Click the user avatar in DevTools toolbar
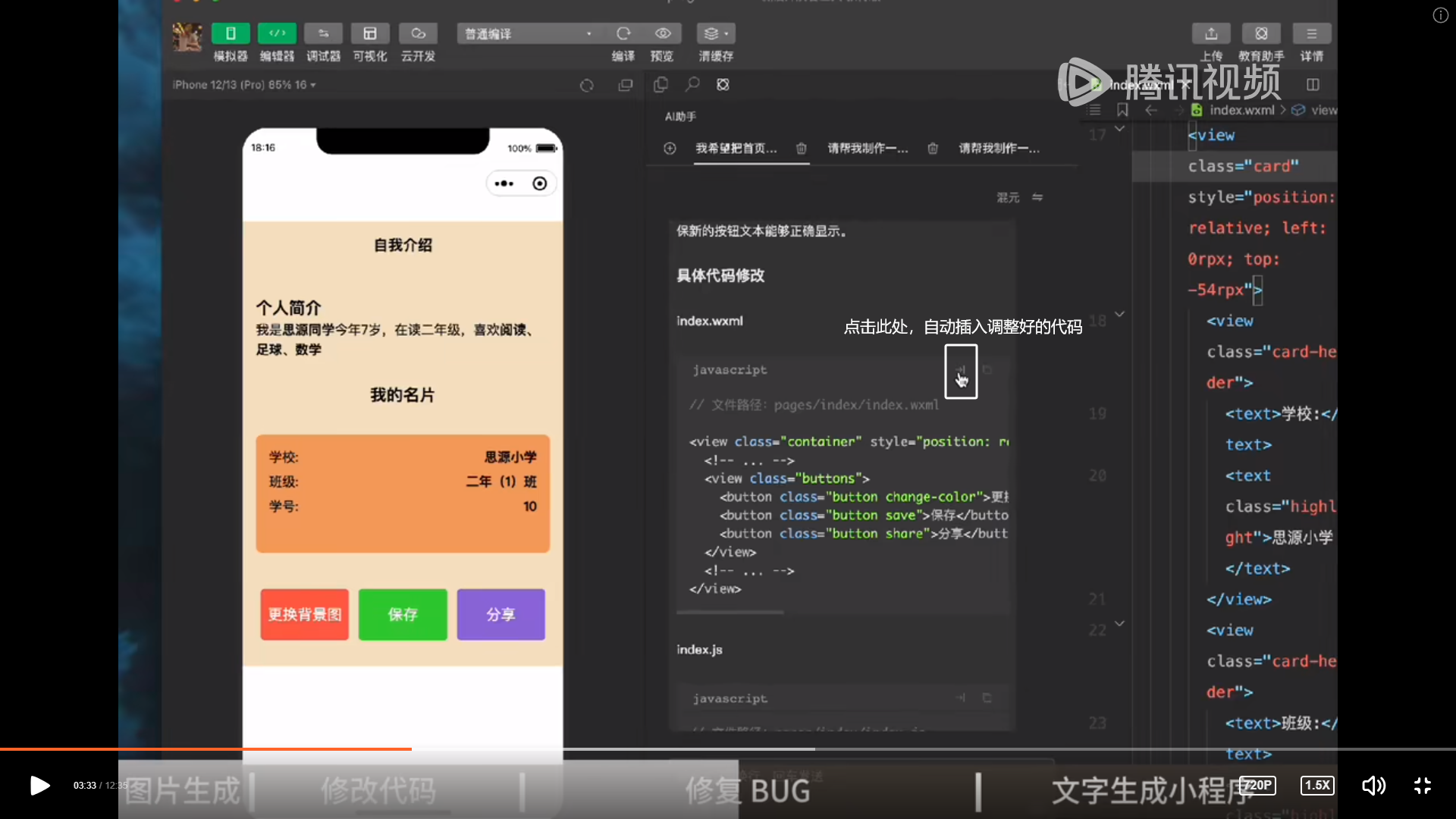The height and width of the screenshot is (819, 1456). tap(187, 36)
